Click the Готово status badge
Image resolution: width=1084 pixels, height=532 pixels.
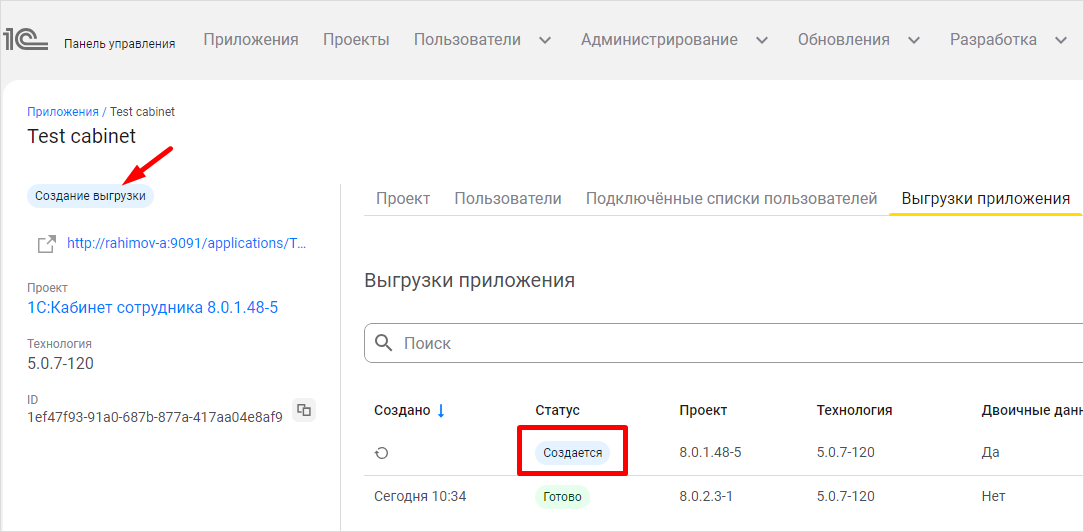(562, 496)
